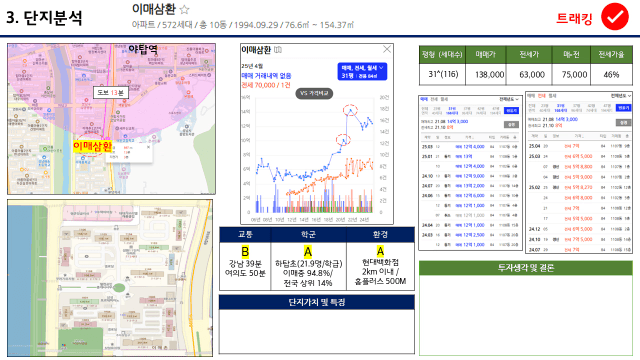Screen dimensions: 640x360
Task: Select the highlighted blue 매매 tab
Action: pyautogui.click(x=424, y=99)
